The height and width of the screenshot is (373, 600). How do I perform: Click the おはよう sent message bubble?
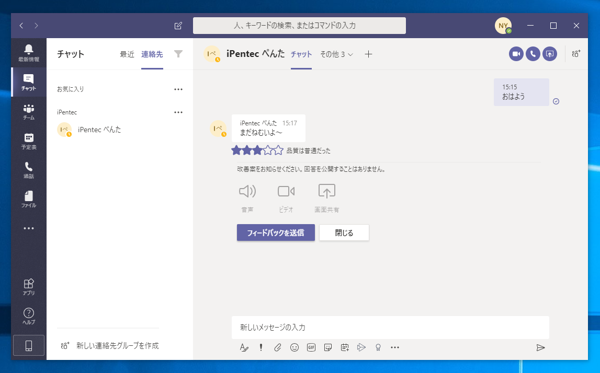tap(521, 92)
